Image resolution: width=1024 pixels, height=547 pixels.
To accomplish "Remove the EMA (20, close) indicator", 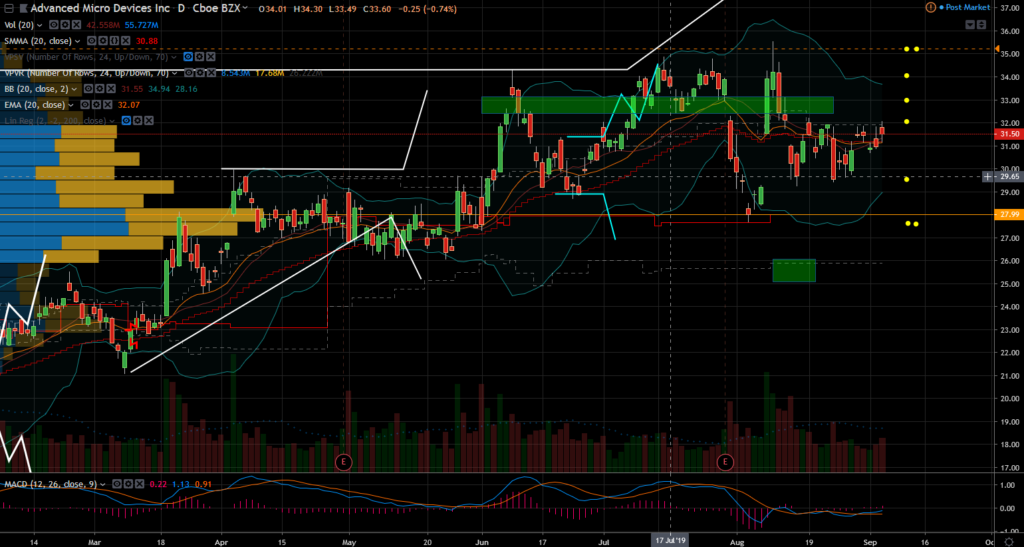I will tap(108, 104).
